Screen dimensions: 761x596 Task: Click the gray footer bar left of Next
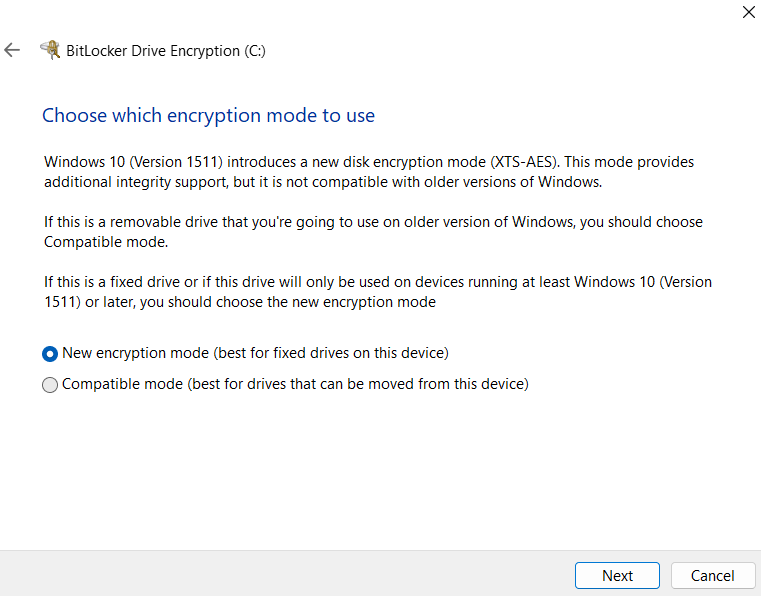click(x=286, y=574)
